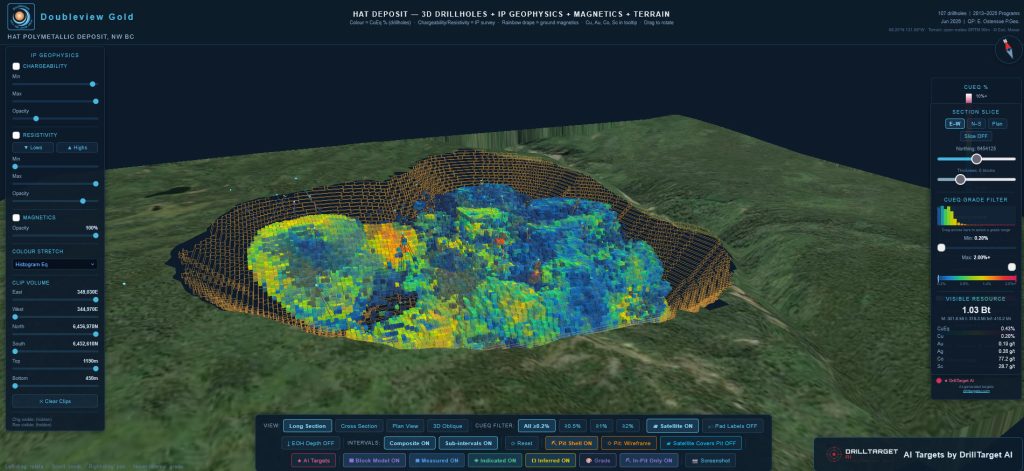
Task: Click the rainbow grade colour scale bar
Action: [x=976, y=278]
